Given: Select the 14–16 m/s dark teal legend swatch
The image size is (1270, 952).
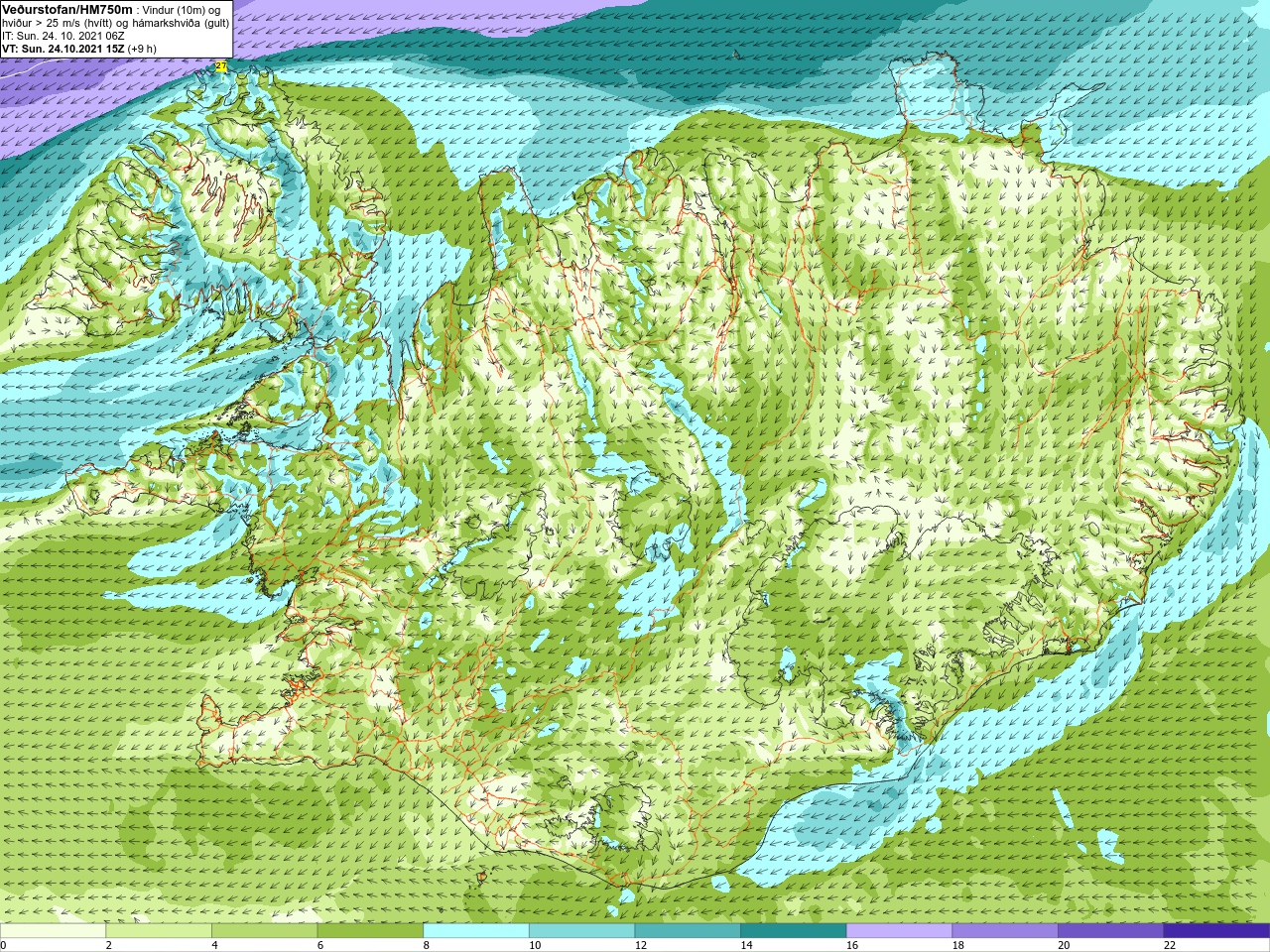Looking at the screenshot, I should point(794,931).
